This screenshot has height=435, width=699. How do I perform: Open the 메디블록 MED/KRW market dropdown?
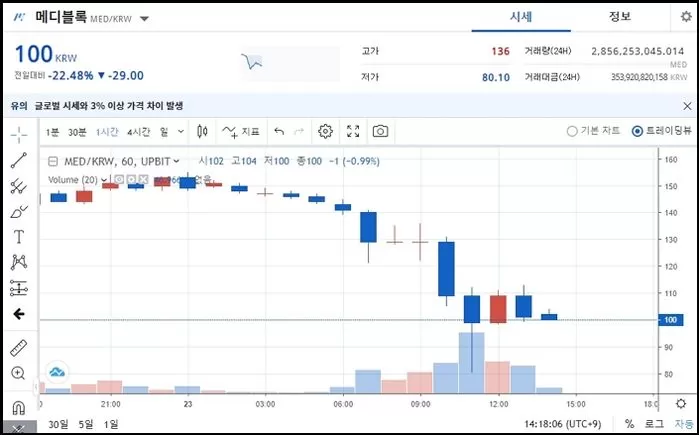pyautogui.click(x=144, y=19)
